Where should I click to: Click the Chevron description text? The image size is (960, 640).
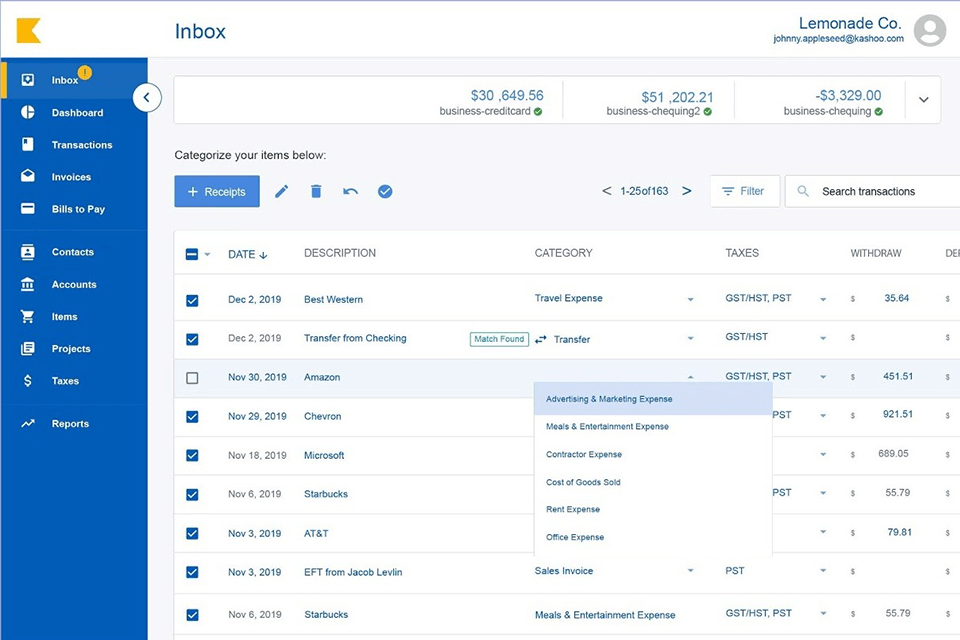point(323,416)
